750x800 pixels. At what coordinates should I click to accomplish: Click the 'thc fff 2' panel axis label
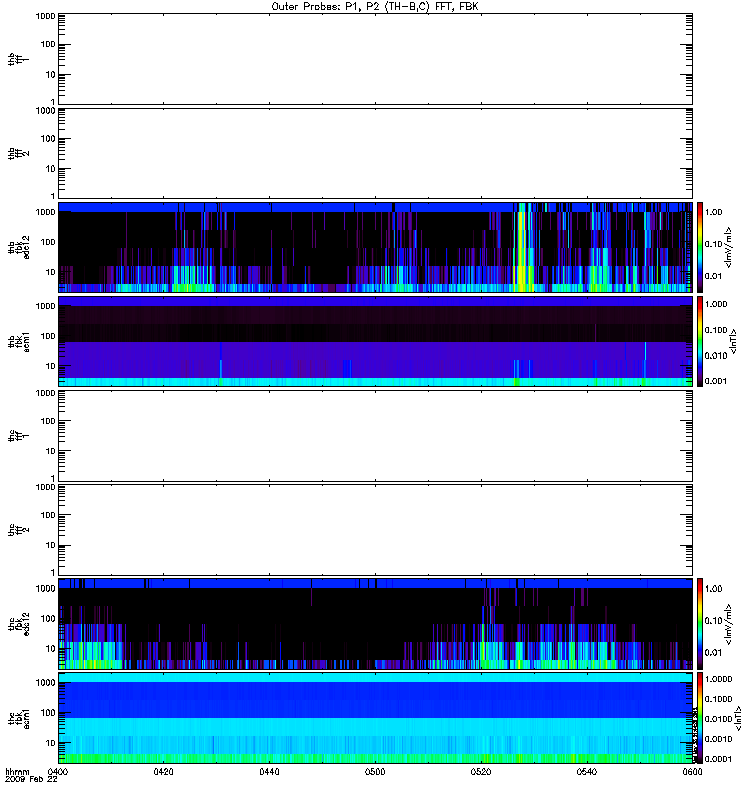(x=19, y=530)
